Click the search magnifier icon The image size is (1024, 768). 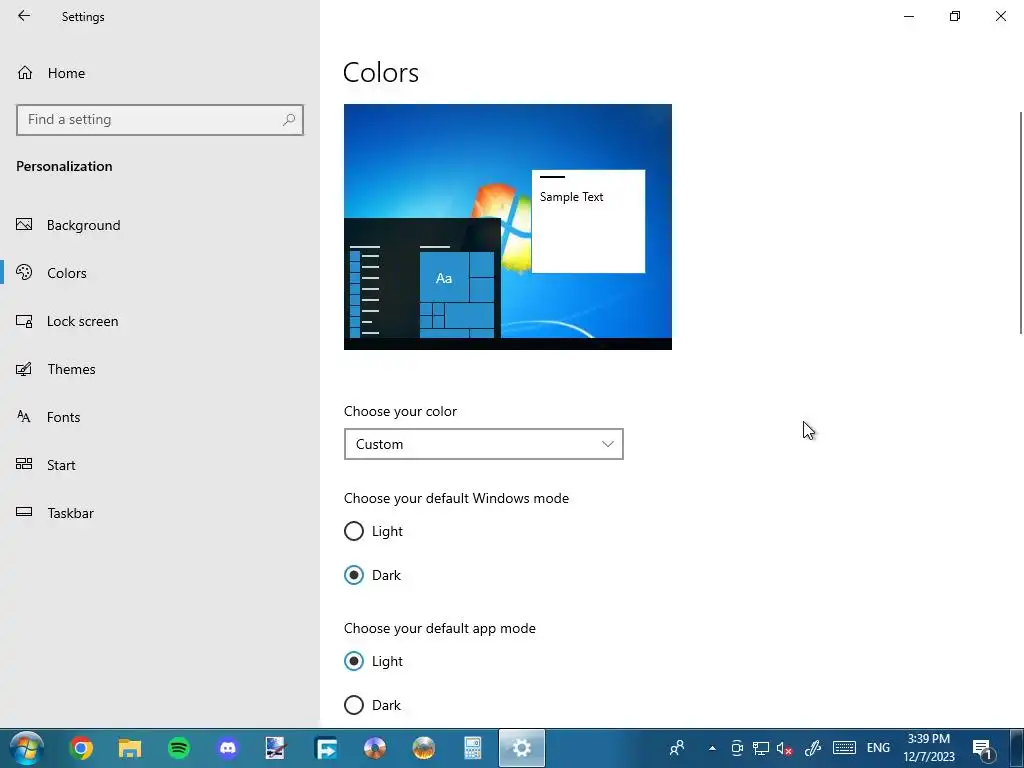click(289, 120)
